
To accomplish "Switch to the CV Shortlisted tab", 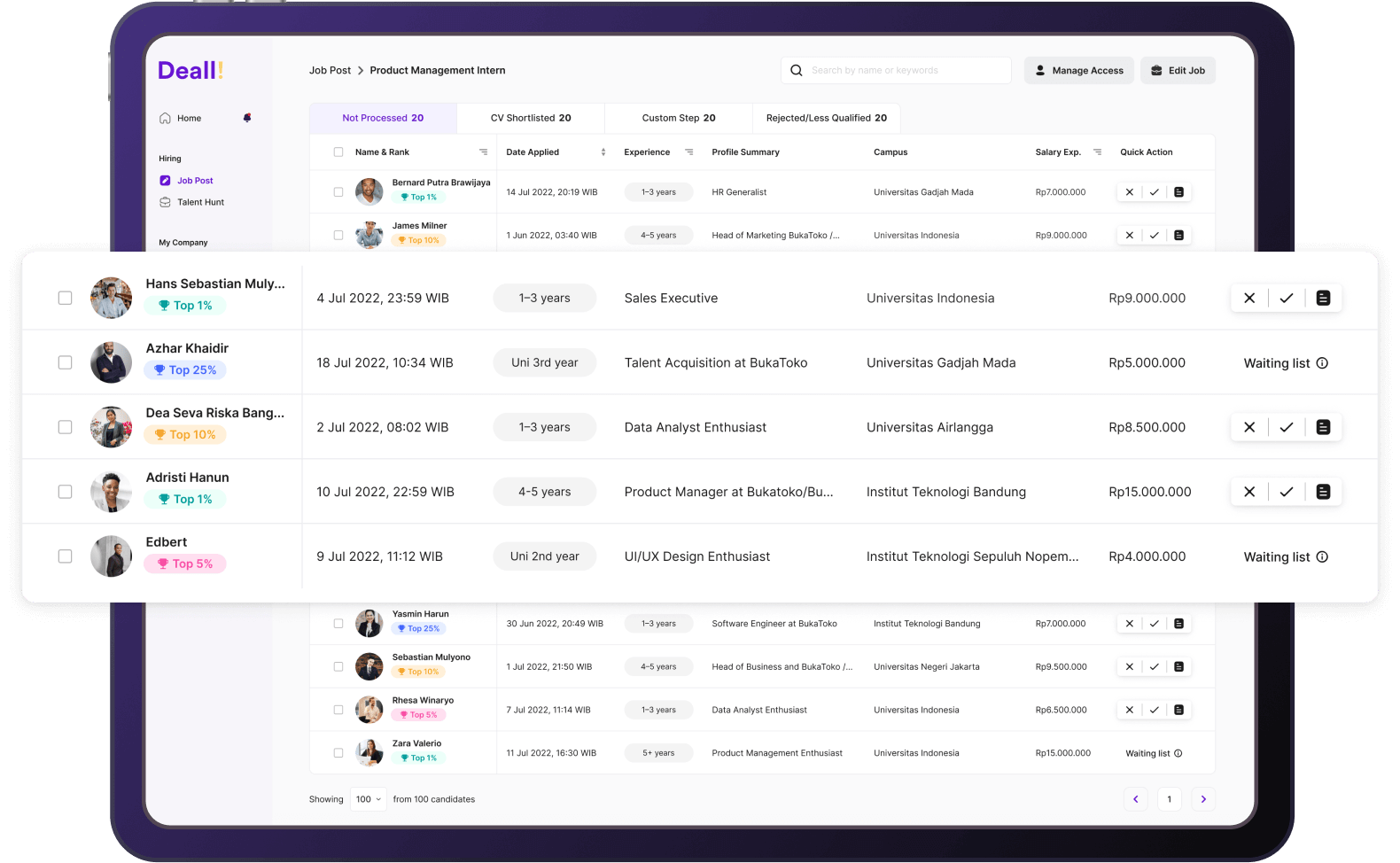I will click(531, 118).
